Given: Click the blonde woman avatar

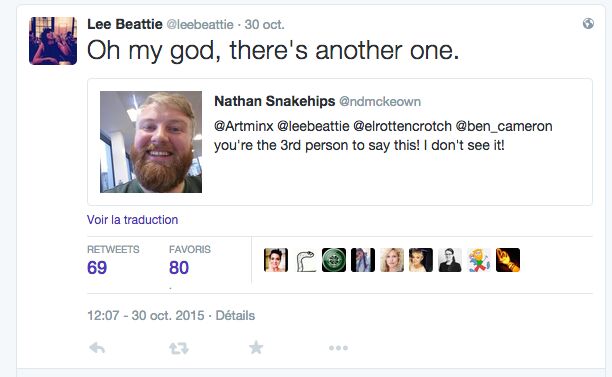Looking at the screenshot, I should coord(392,260).
